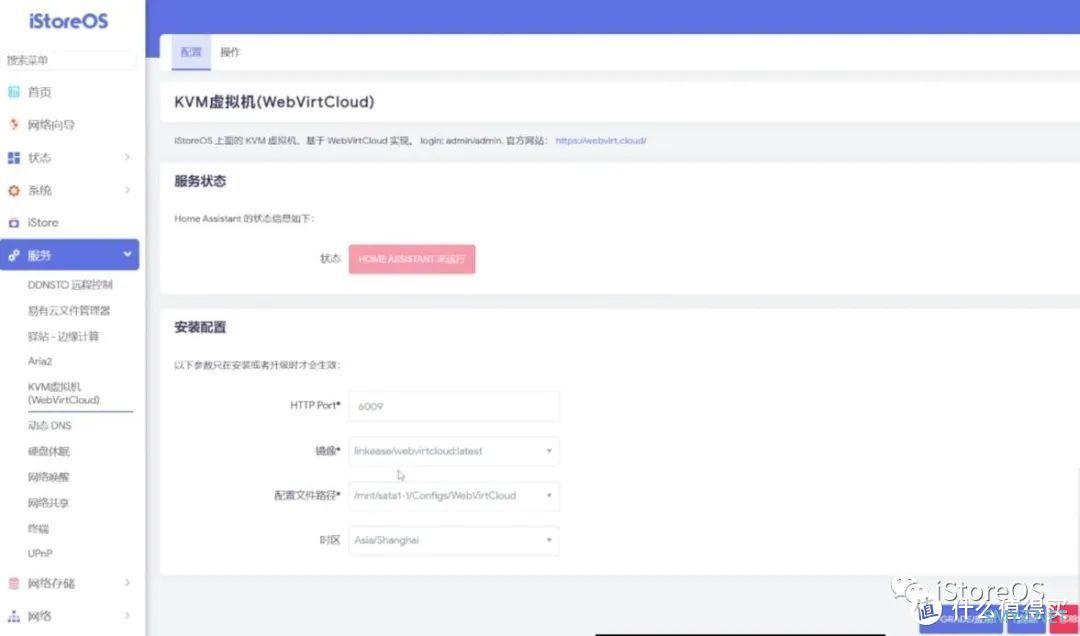
Task: Open DDNSTO 远程控制 service
Action: pyautogui.click(x=70, y=285)
